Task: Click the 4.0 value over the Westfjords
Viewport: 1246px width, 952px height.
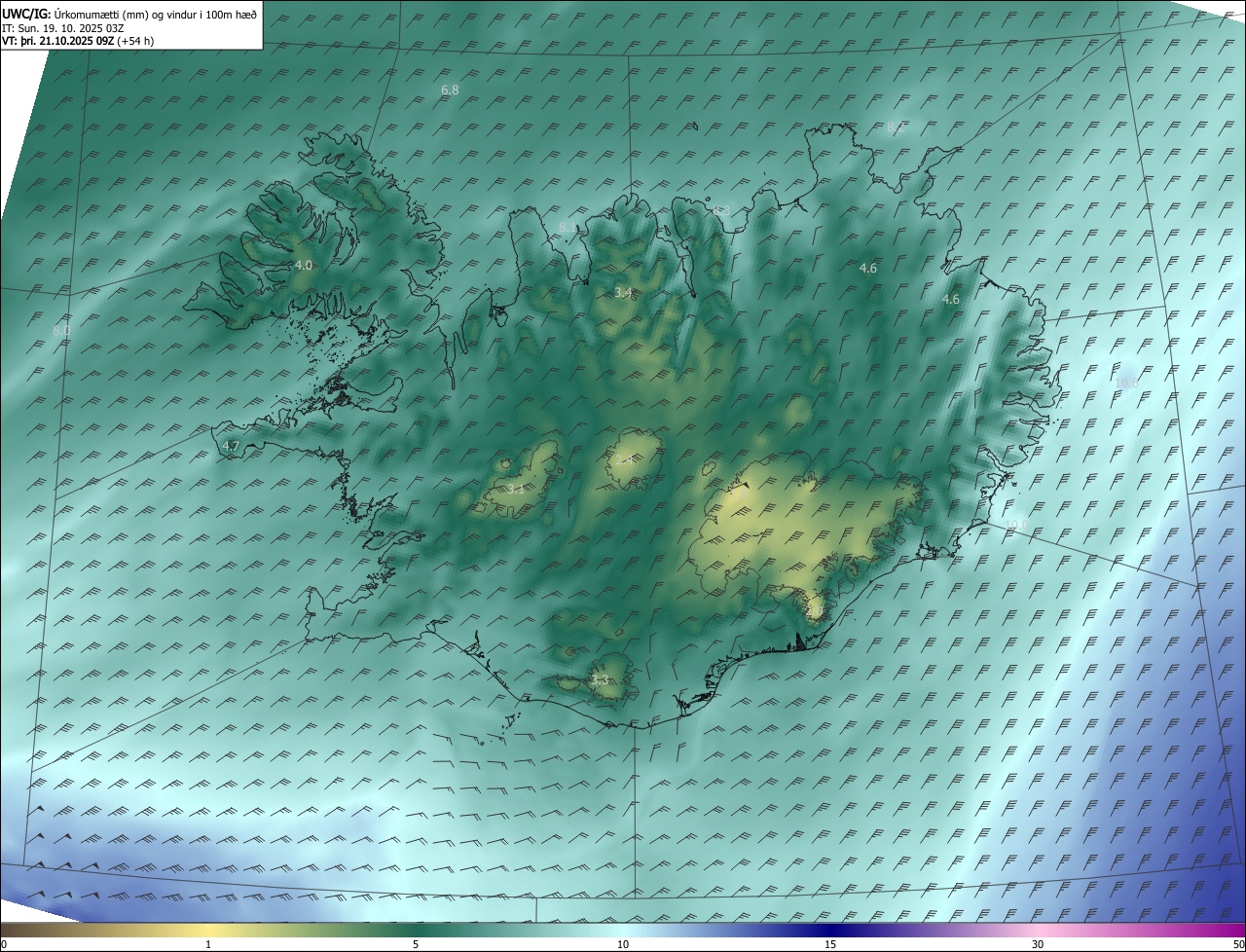Action: [303, 265]
